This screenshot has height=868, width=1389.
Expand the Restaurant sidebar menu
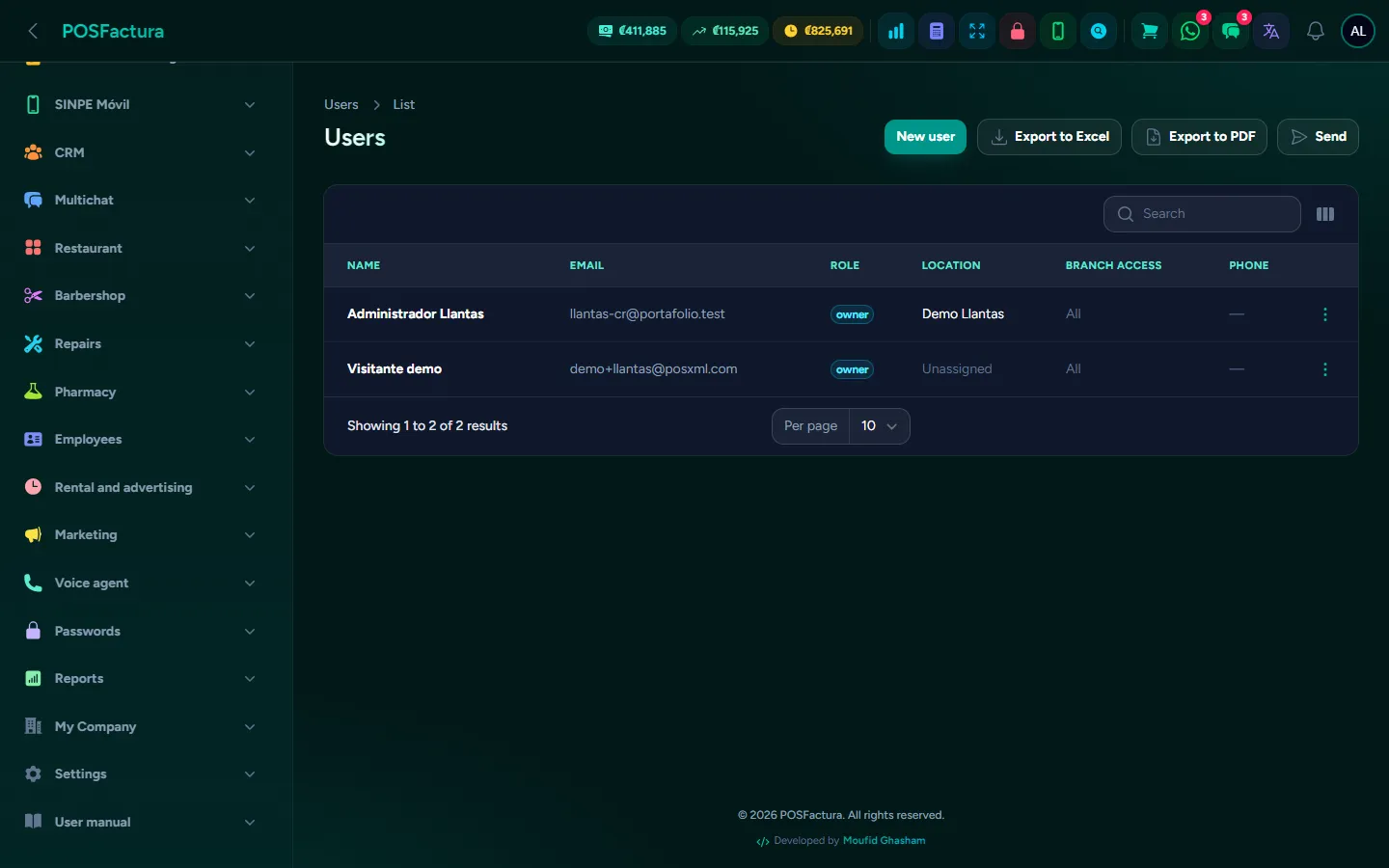pos(141,248)
